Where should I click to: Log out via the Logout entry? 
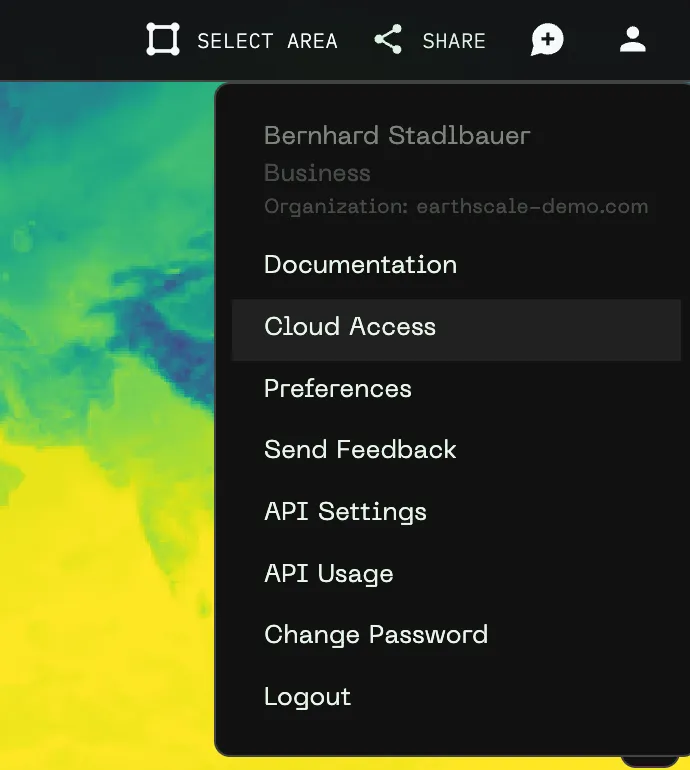coord(308,697)
